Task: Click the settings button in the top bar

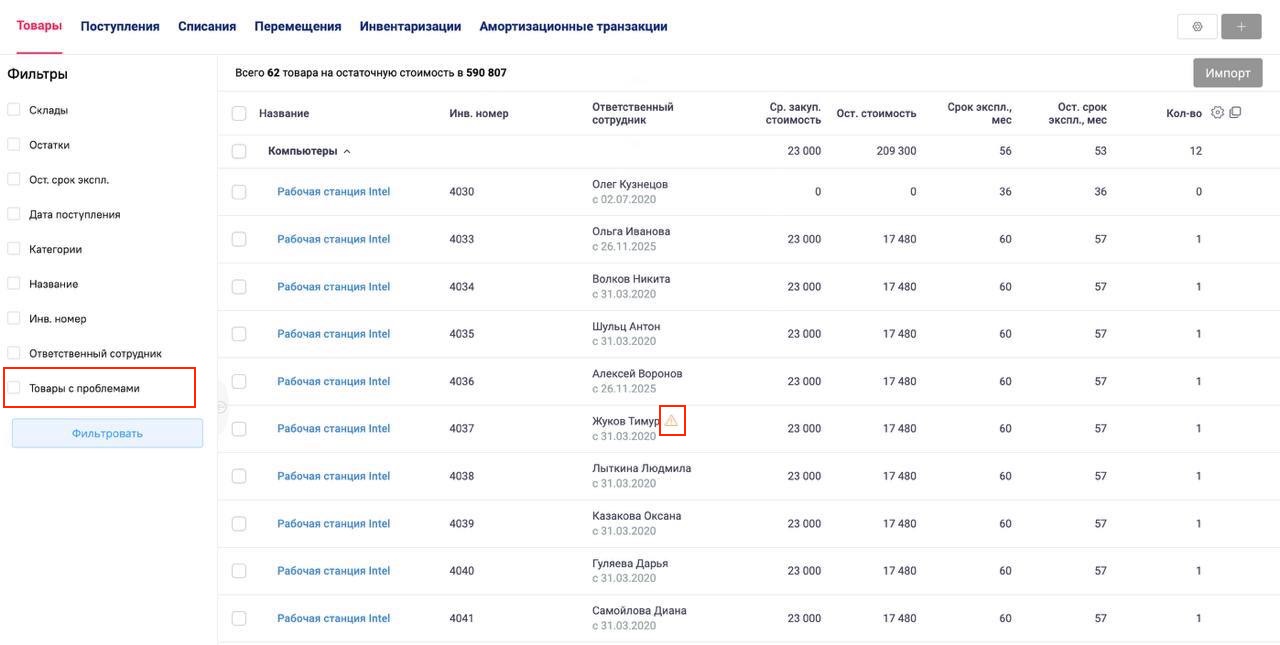Action: 1197,27
